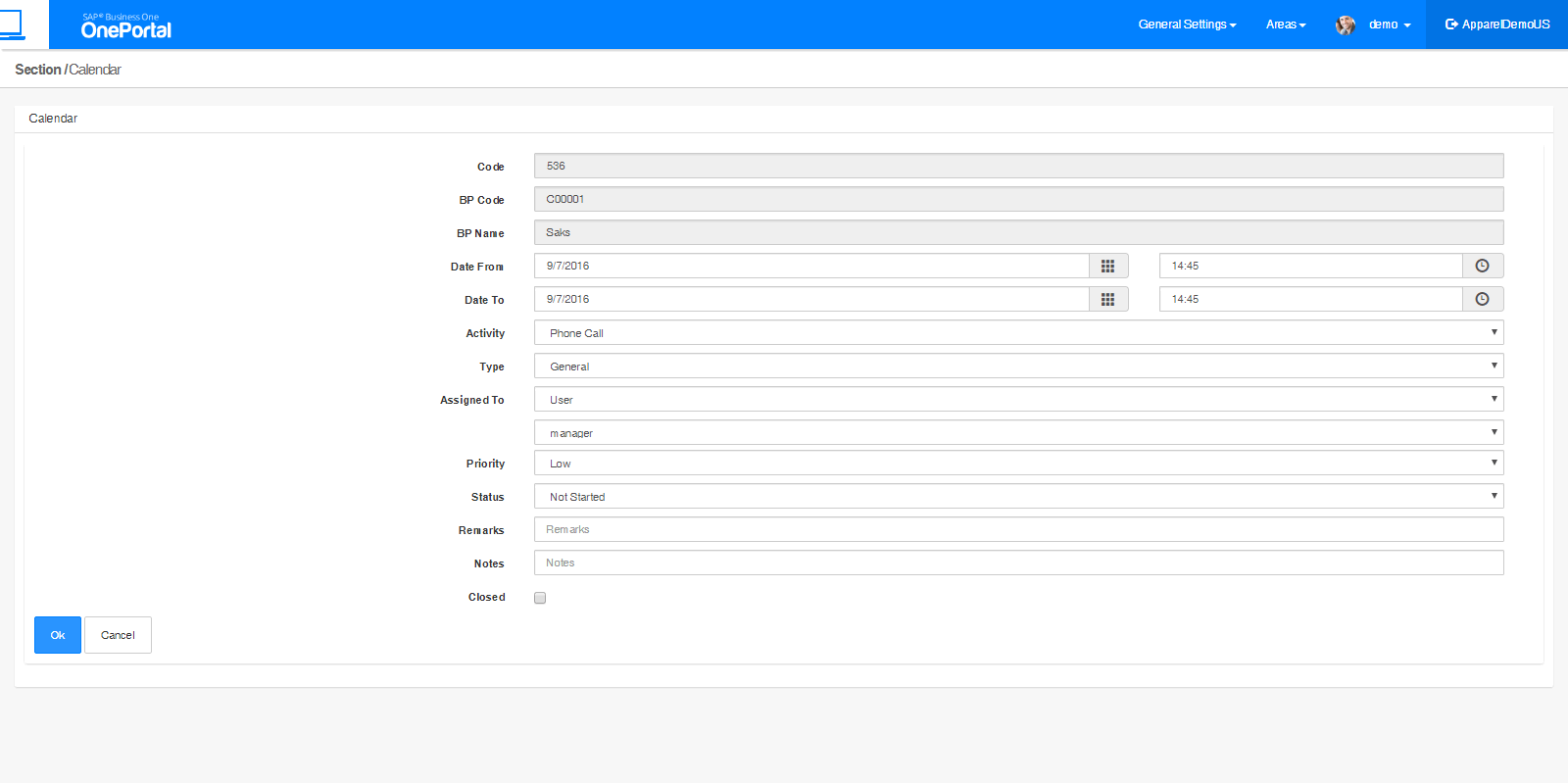Image resolution: width=1568 pixels, height=783 pixels.
Task: Open the Assigned To dropdown showing User
Action: (1018, 400)
